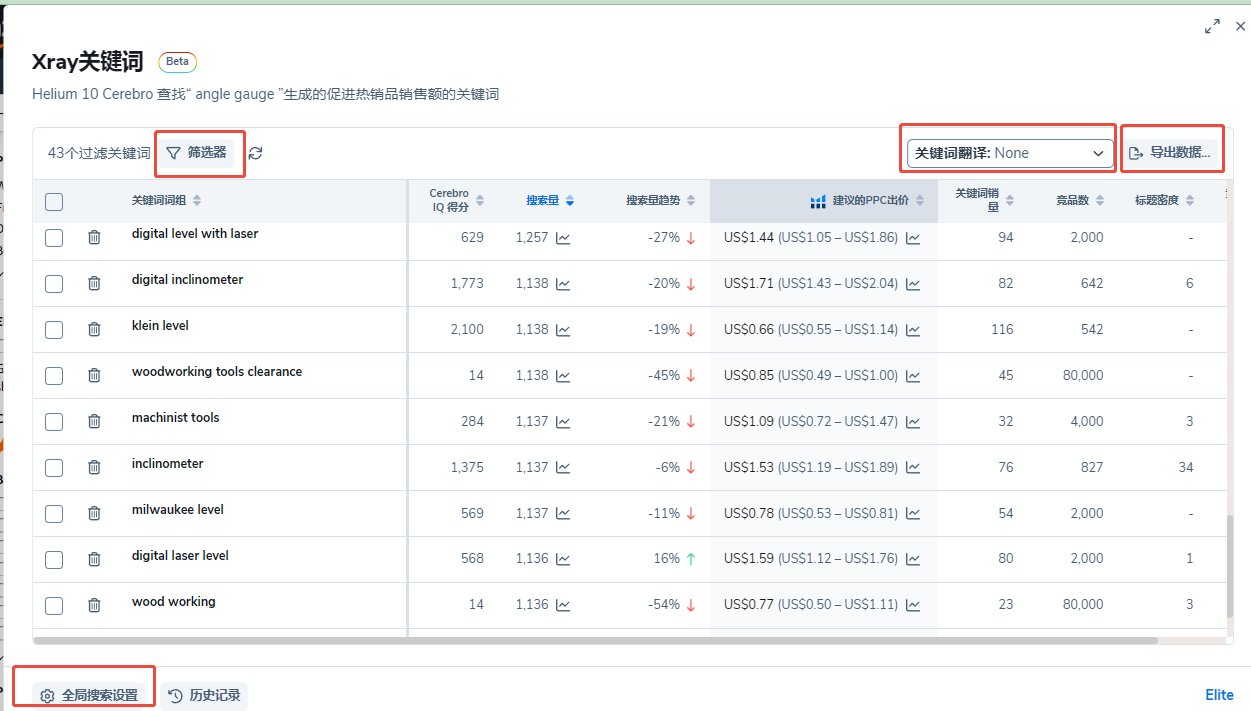Click the 导出数据 export button

point(1170,153)
